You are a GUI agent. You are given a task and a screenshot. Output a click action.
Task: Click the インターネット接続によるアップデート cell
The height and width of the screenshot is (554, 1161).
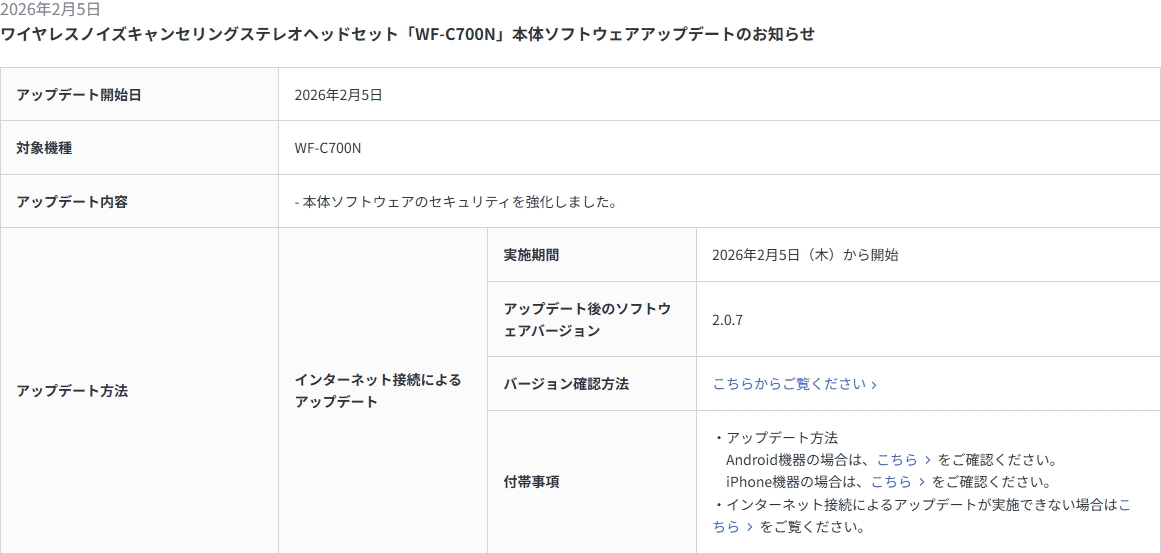click(x=378, y=391)
